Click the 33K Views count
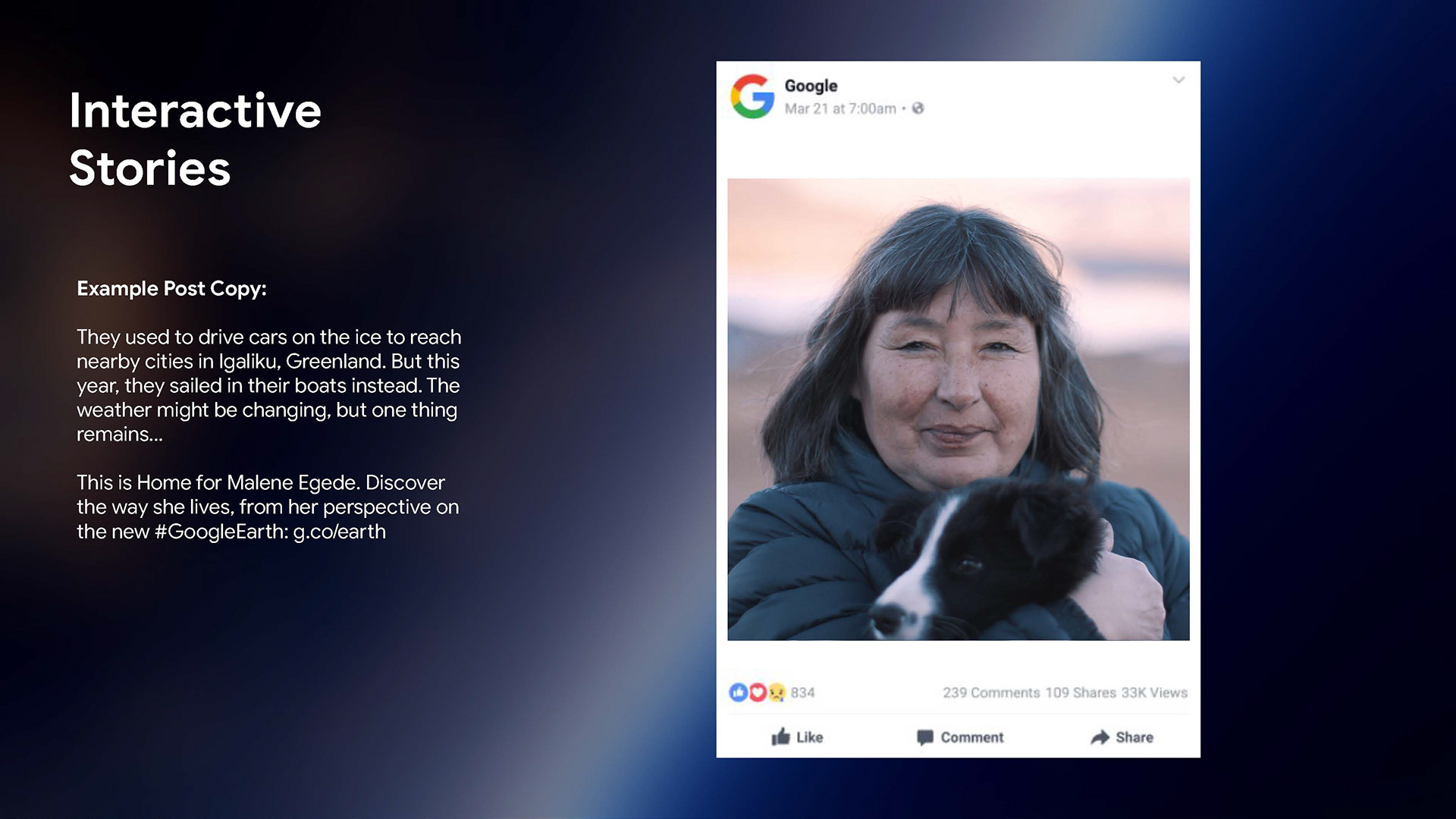1456x819 pixels. [x=1154, y=692]
